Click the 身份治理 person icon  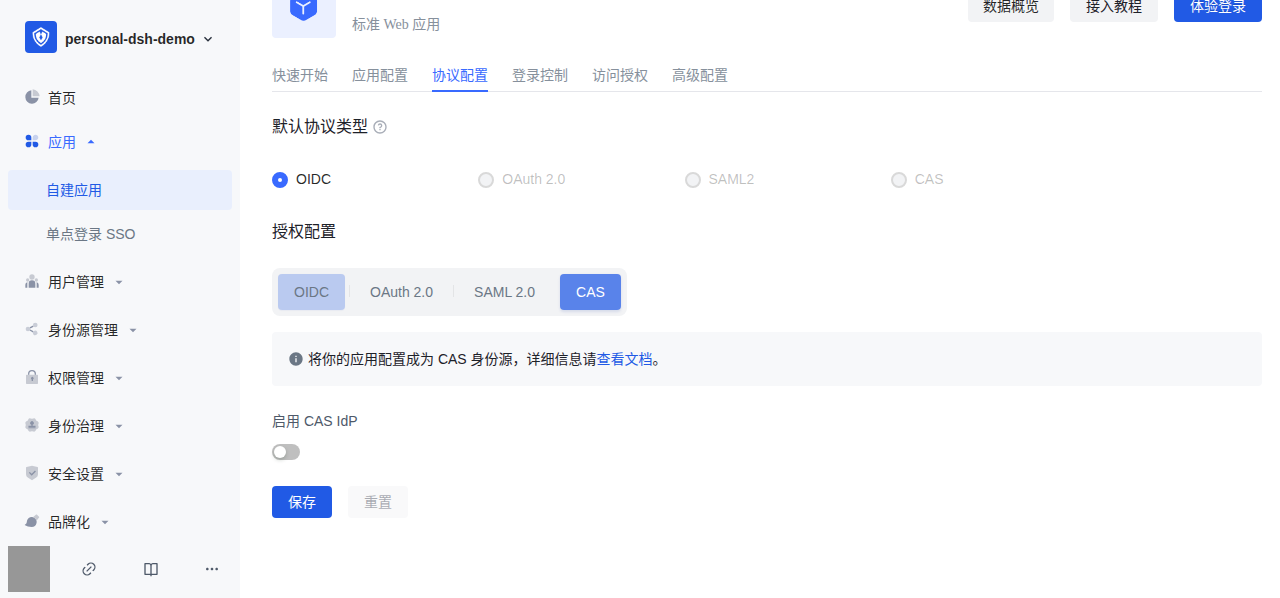32,425
